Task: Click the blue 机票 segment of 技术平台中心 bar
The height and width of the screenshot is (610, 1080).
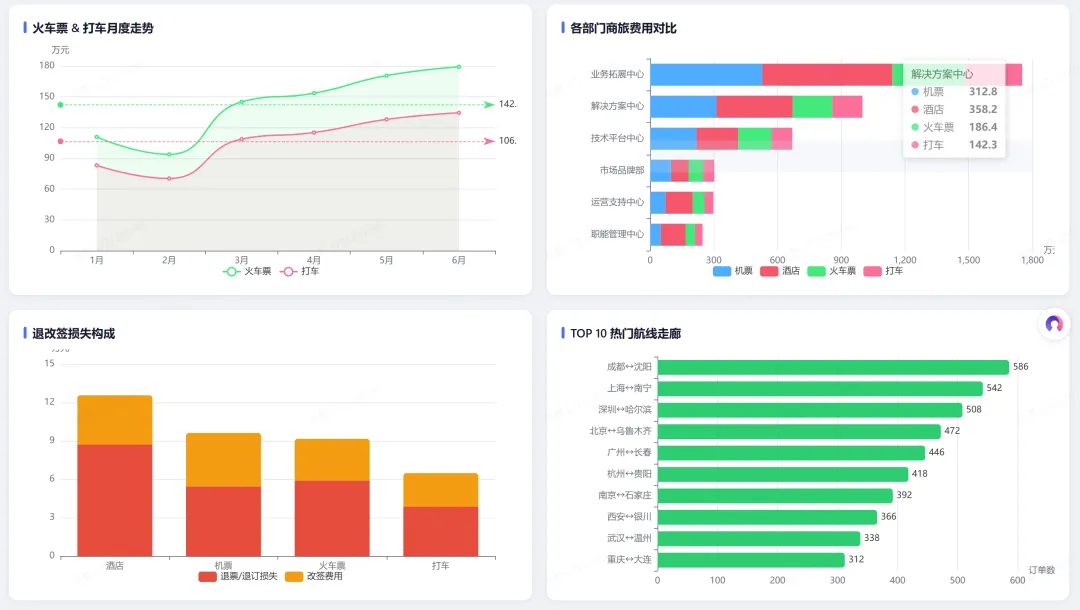Action: coord(673,138)
